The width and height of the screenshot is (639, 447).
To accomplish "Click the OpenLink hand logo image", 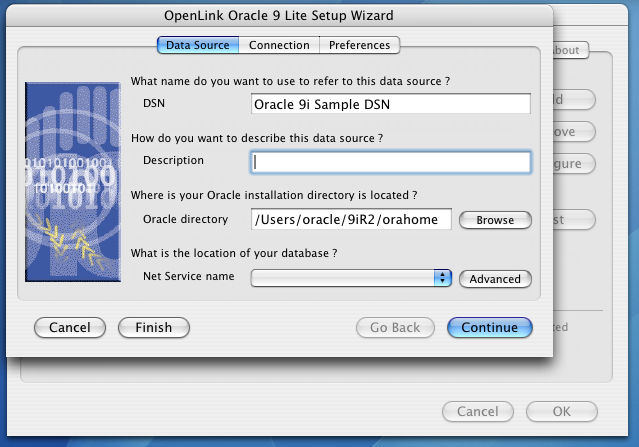I will (x=73, y=182).
